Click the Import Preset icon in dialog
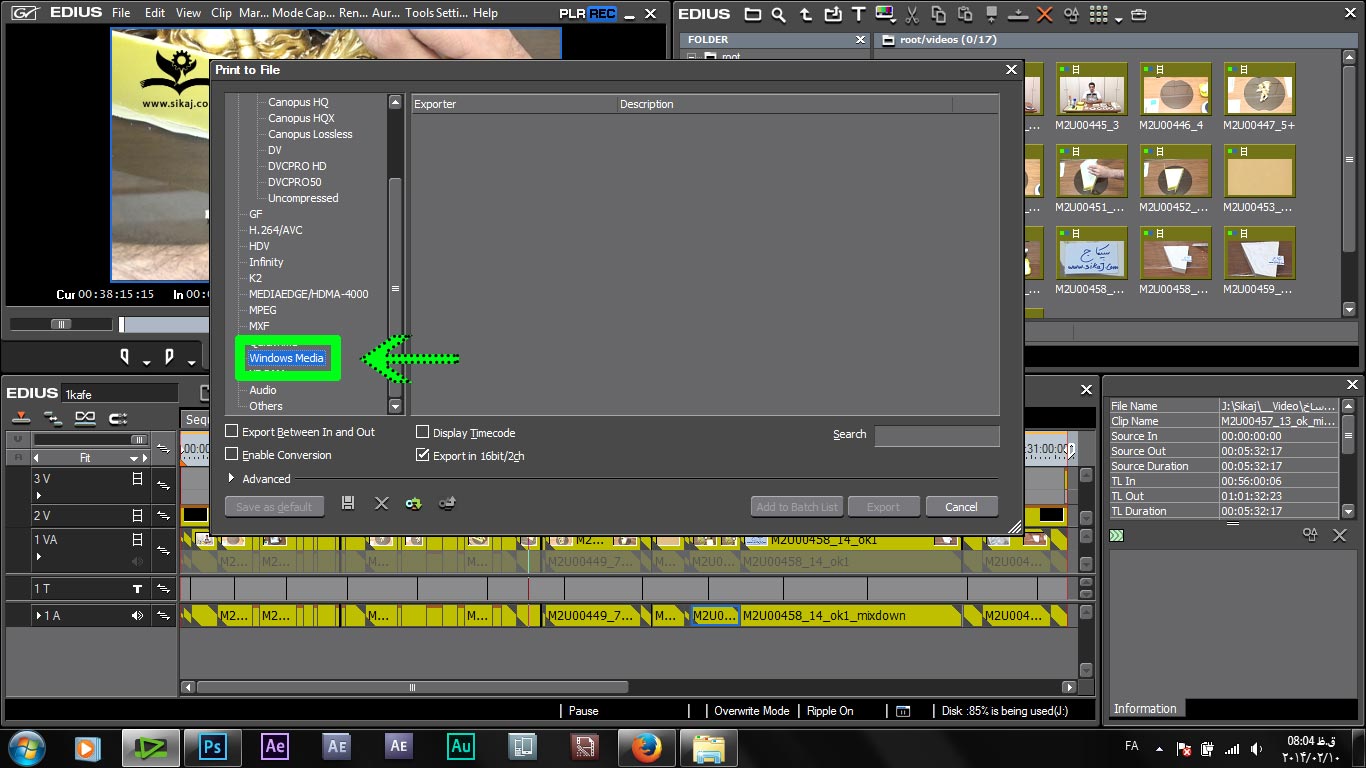Screen dimensions: 1366x768 (x=413, y=503)
